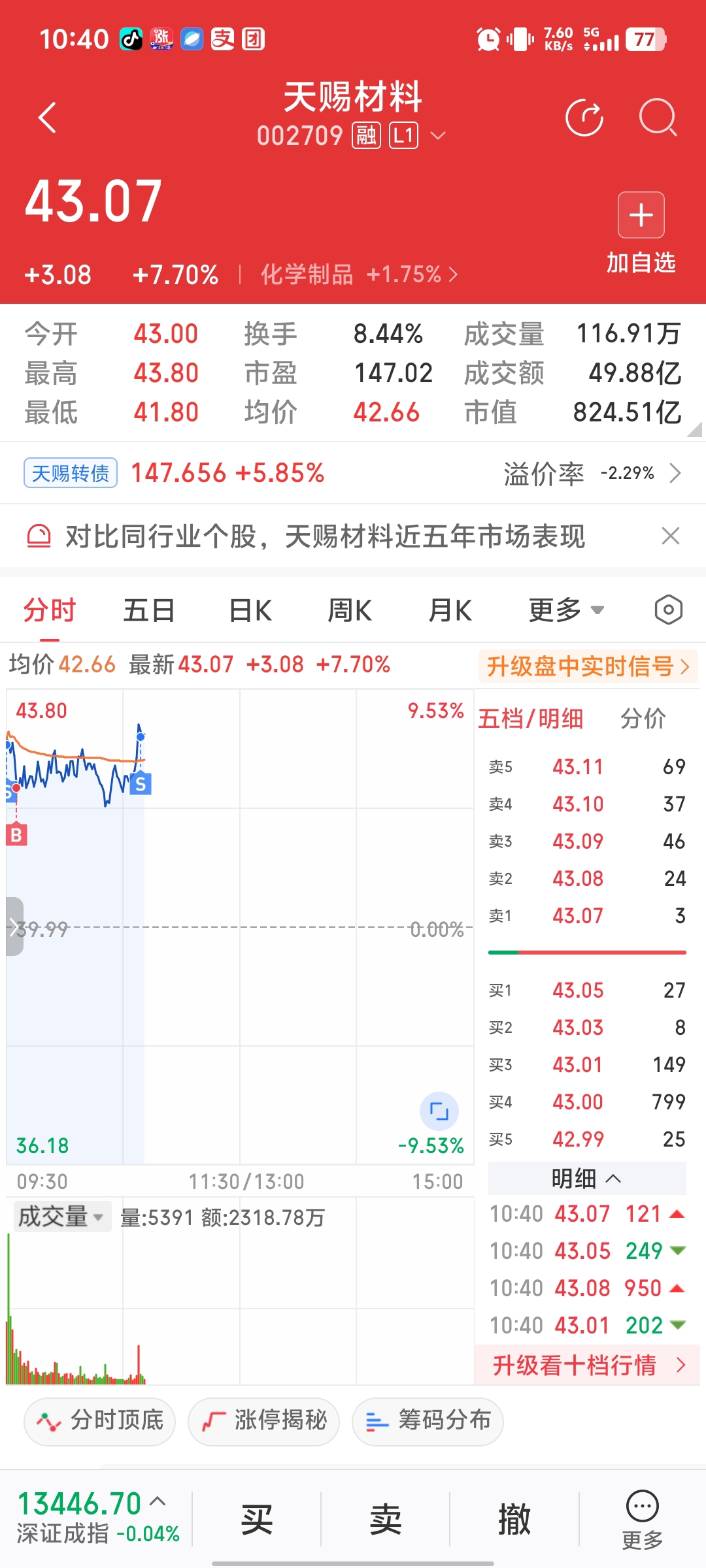Tap the L1 level badge
Screen dimensions: 706x1568
coord(403,136)
